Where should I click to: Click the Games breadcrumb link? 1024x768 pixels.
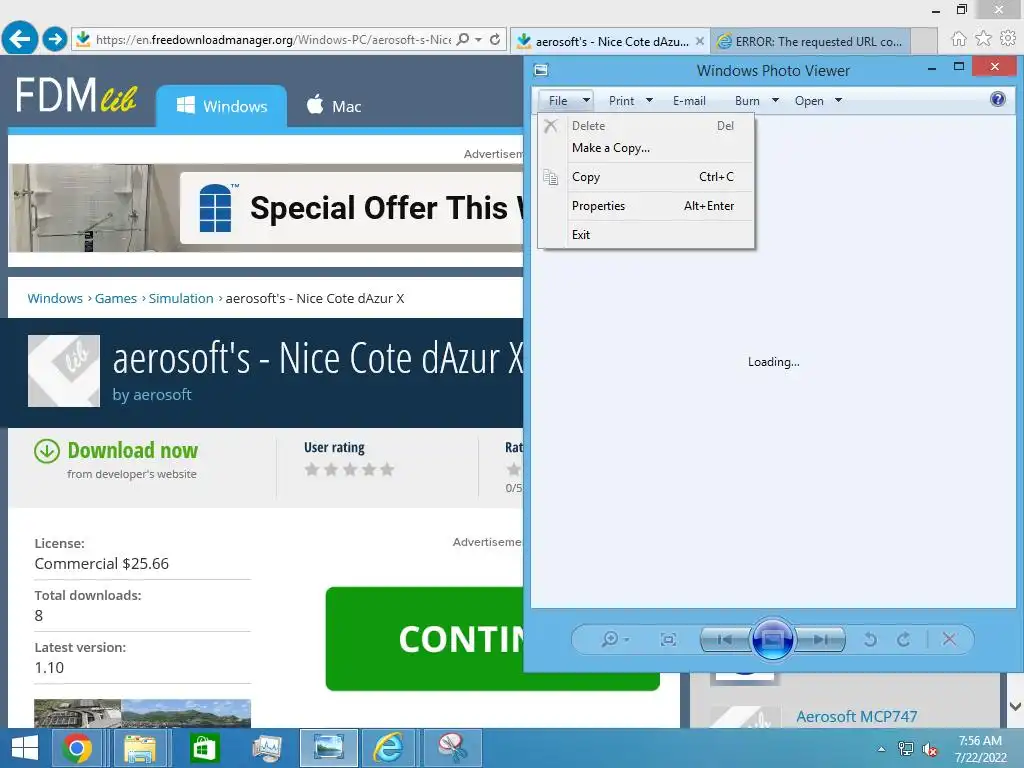click(116, 298)
